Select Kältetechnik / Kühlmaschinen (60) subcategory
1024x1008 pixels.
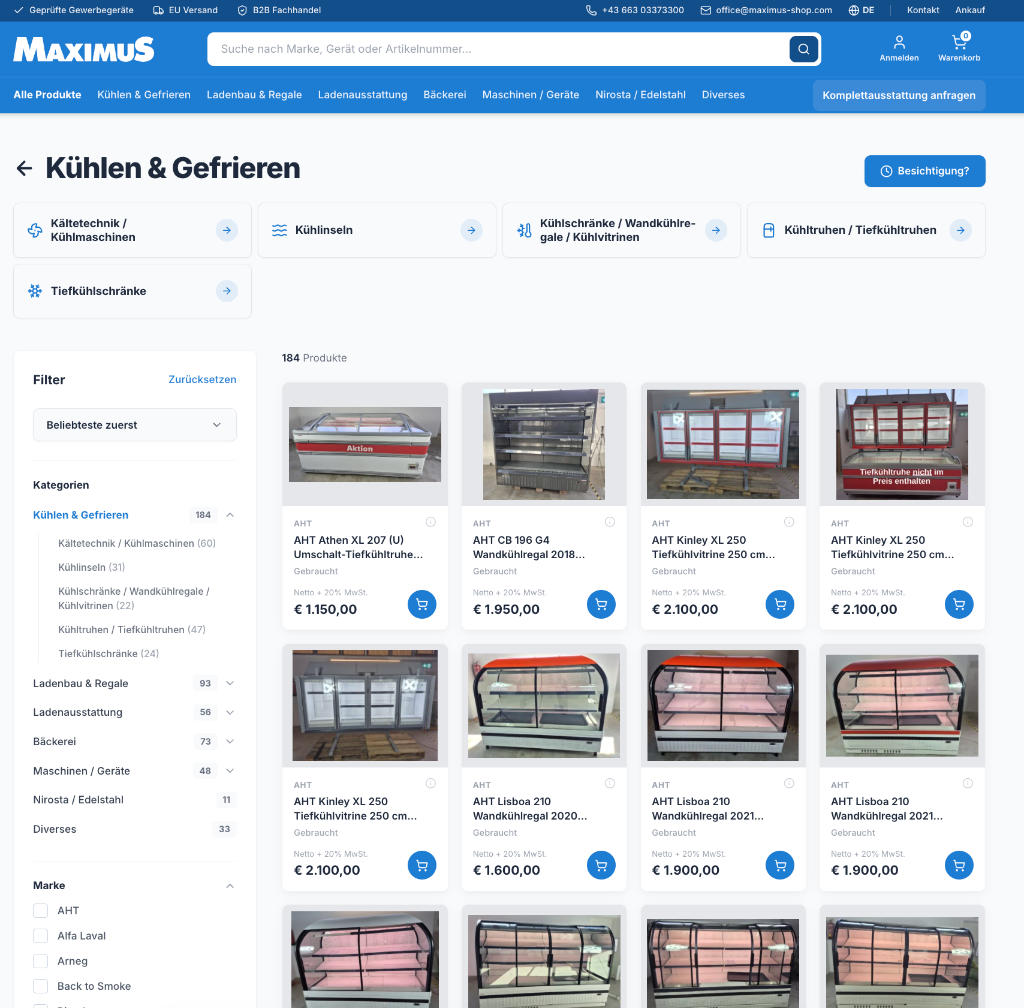tap(136, 543)
